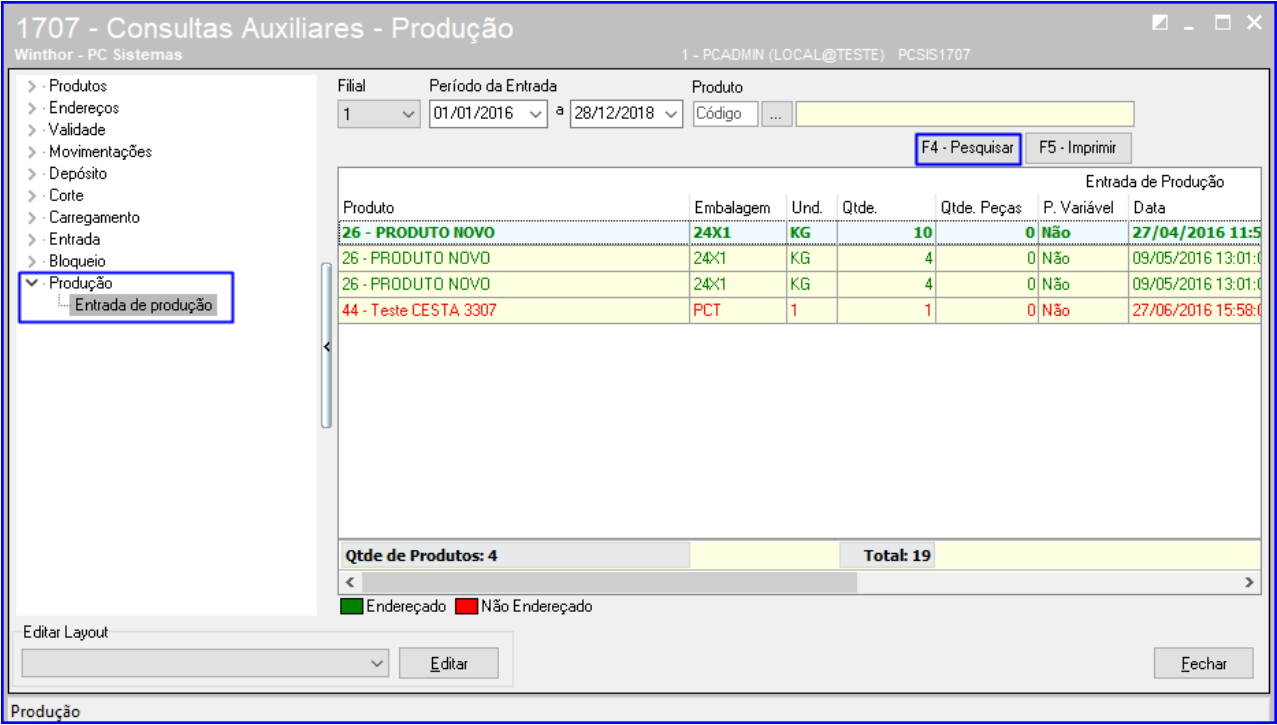The height and width of the screenshot is (725, 1277).
Task: Click the green Endereçado legend swatch
Action: point(353,606)
